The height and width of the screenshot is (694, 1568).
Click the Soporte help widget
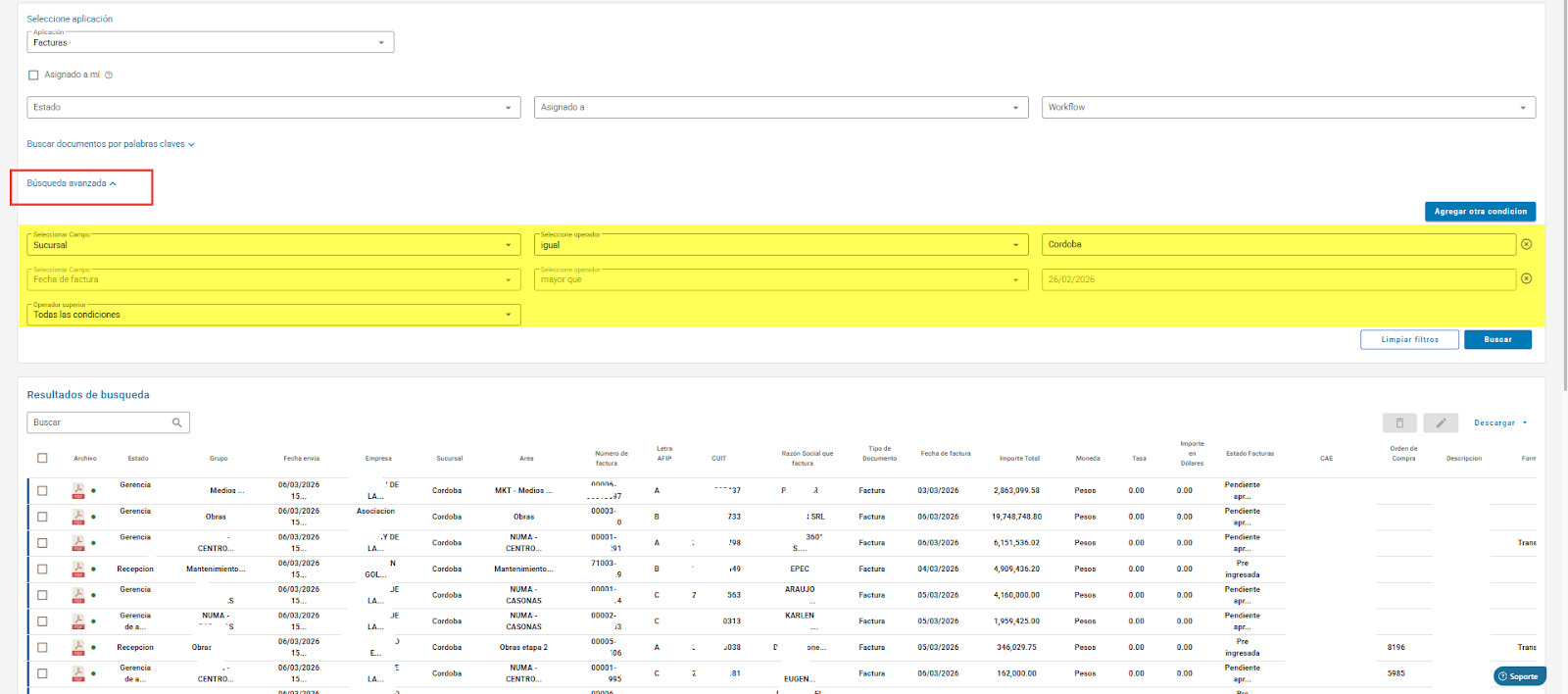pos(1519,676)
